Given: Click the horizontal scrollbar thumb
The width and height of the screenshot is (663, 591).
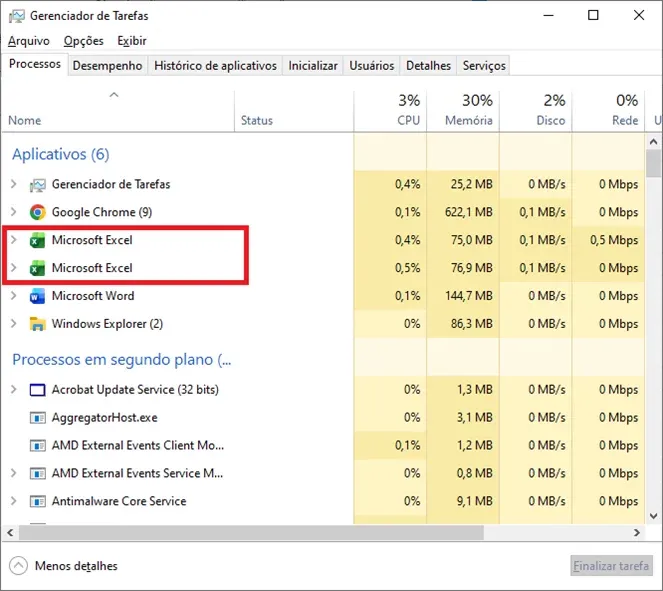Looking at the screenshot, I should (251, 533).
